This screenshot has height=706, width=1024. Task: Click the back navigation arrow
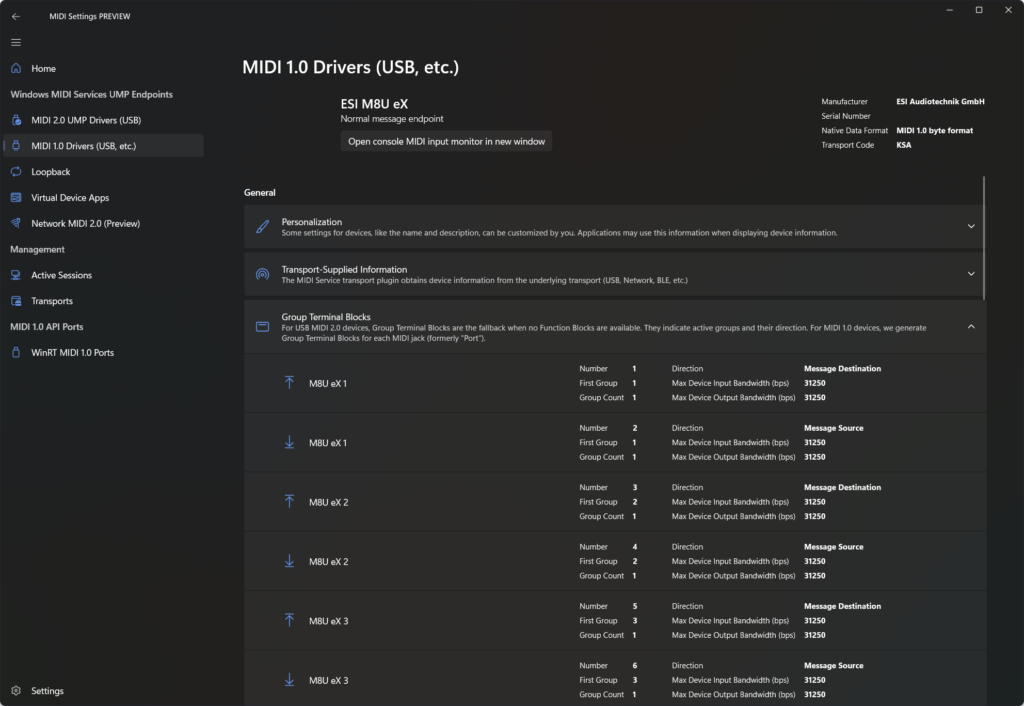pyautogui.click(x=13, y=15)
